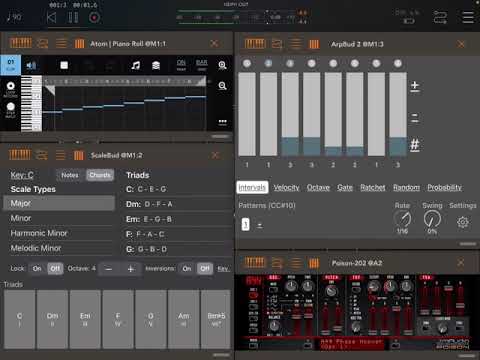The width and height of the screenshot is (480, 360).
Task: Turn Lock Off in ScaleBud
Action: pyautogui.click(x=55, y=268)
